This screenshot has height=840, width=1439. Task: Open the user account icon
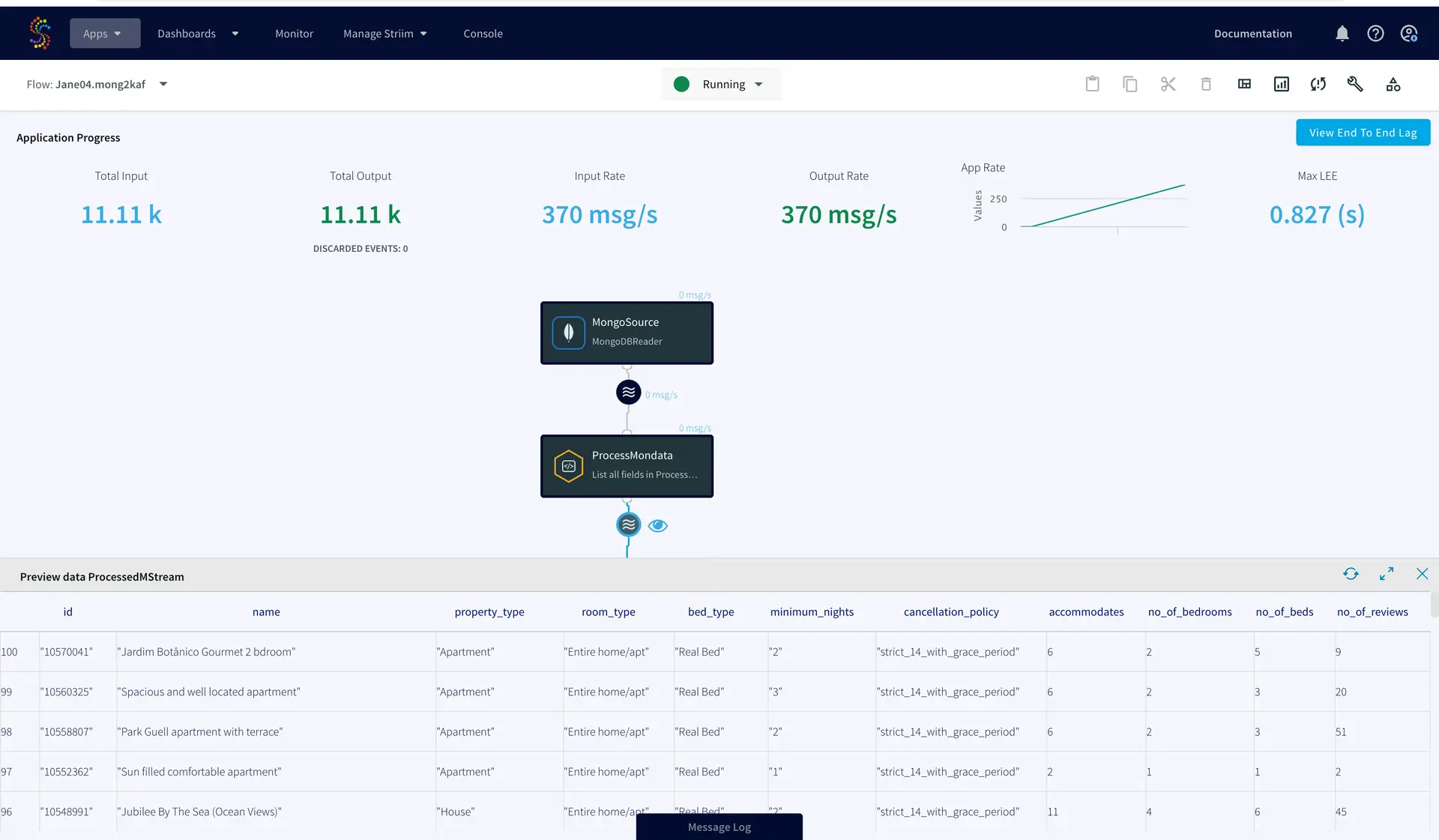pos(1409,34)
